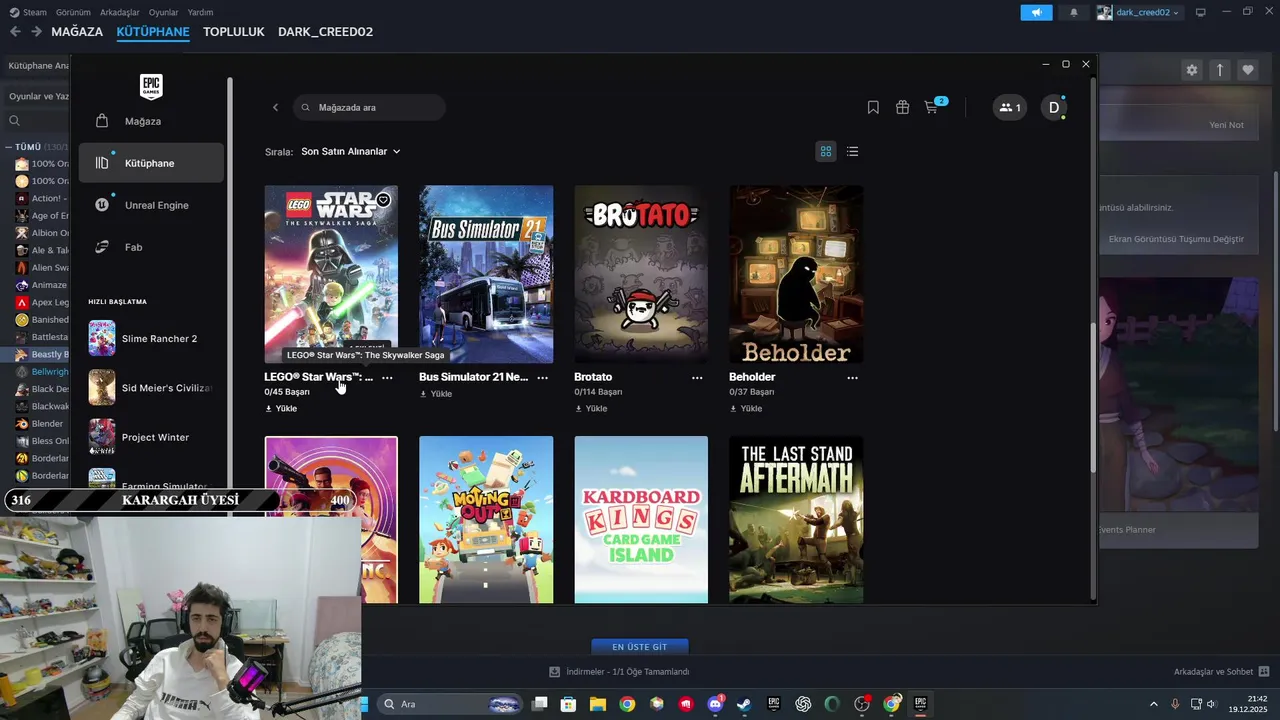
Task: Open Fab in the Epic sidebar
Action: pos(151,247)
